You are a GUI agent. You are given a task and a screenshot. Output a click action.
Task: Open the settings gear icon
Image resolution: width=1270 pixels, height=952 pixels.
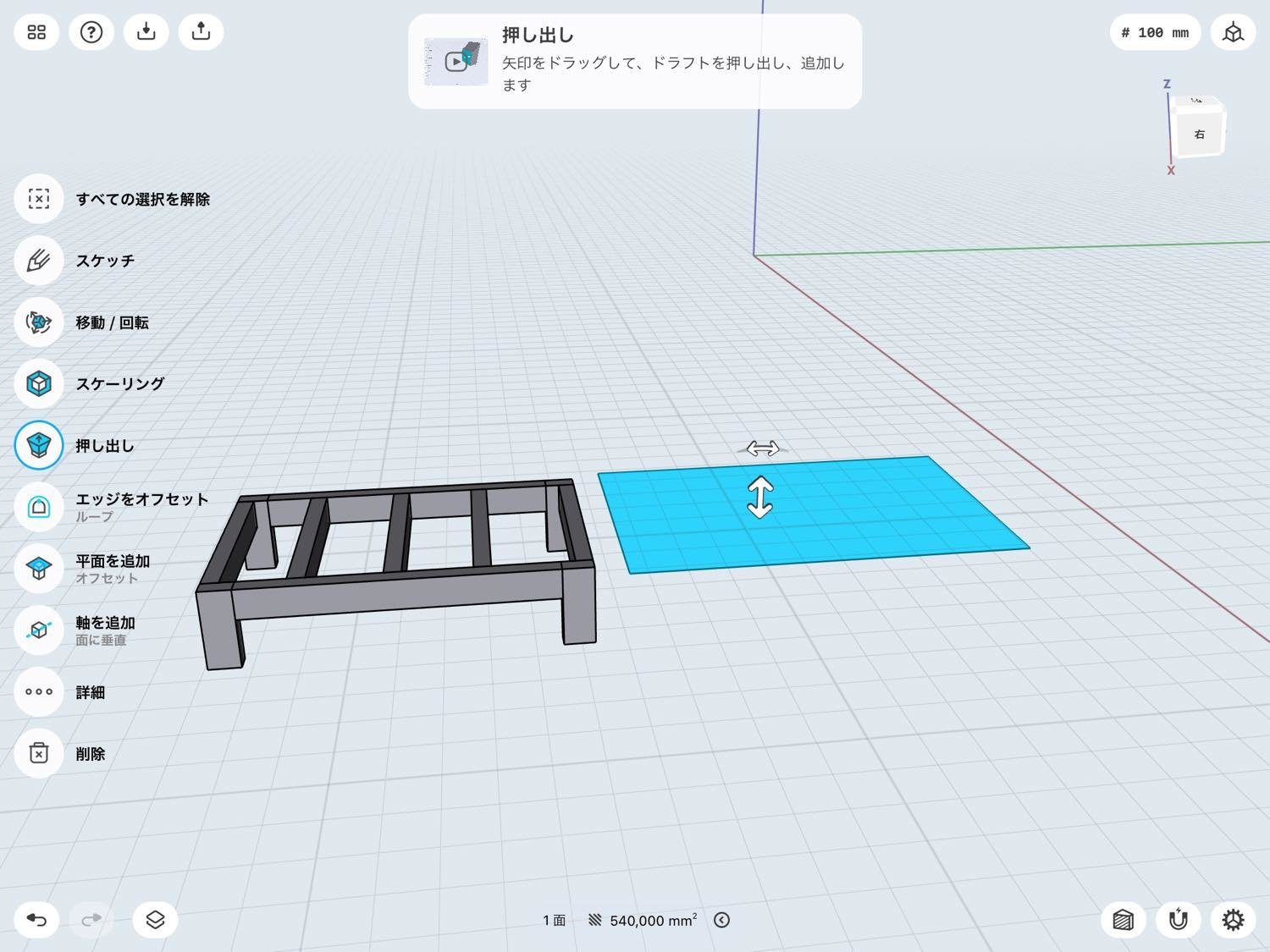pyautogui.click(x=1233, y=920)
